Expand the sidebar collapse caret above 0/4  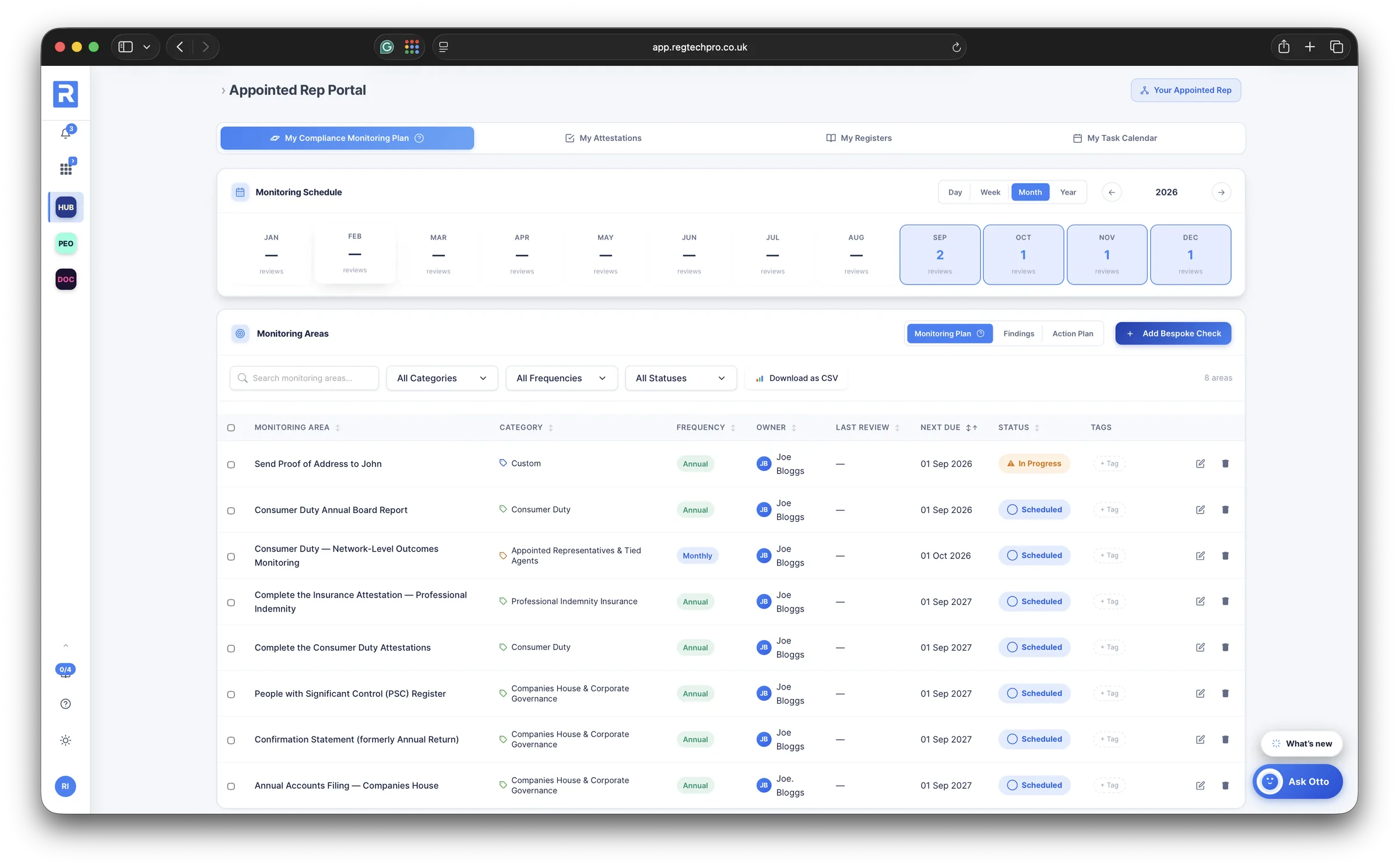[x=66, y=645]
